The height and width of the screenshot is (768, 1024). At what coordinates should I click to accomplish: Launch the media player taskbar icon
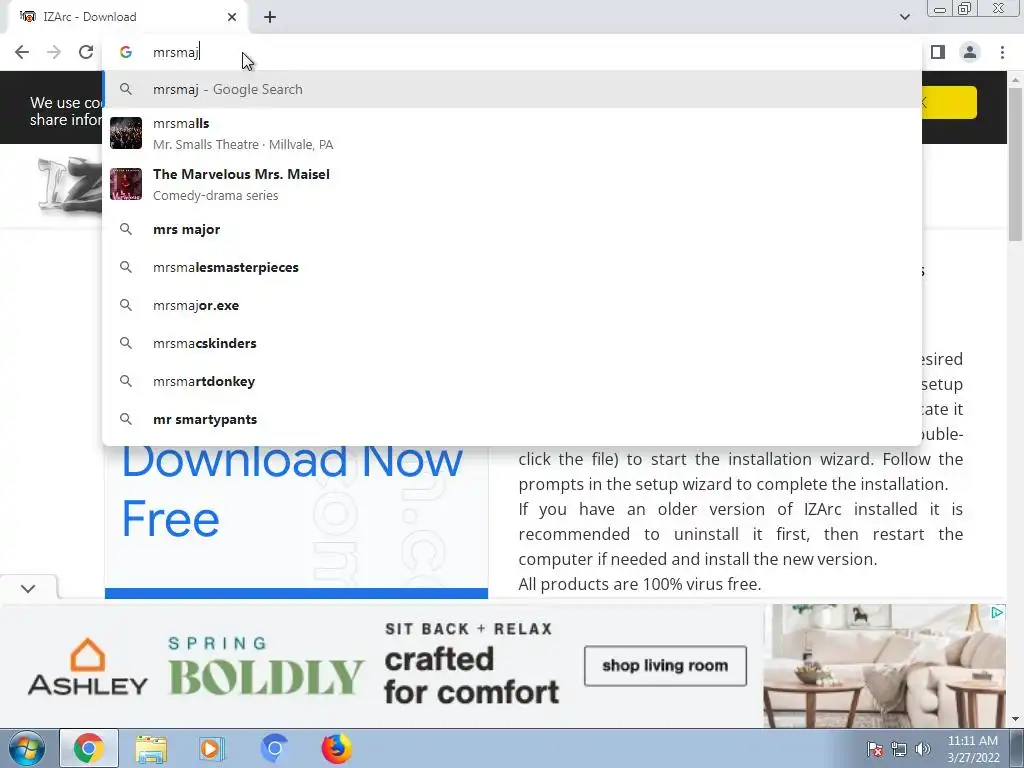(212, 748)
